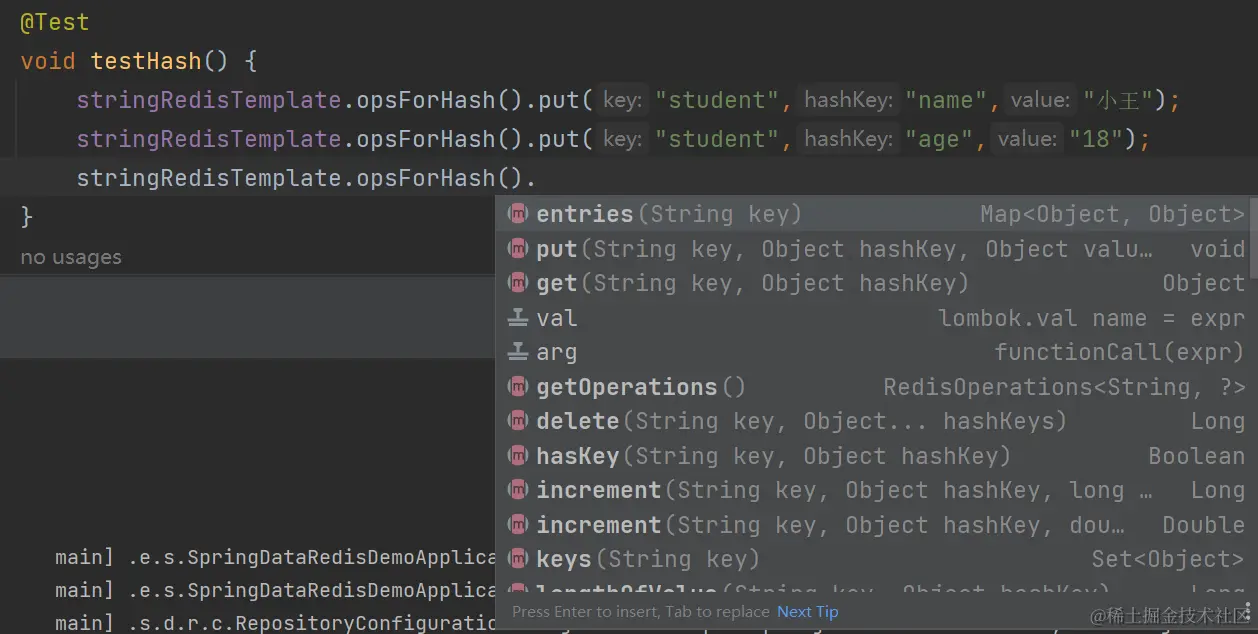The image size is (1258, 634).
Task: Click the no usages inlay hint
Action: (x=71, y=257)
